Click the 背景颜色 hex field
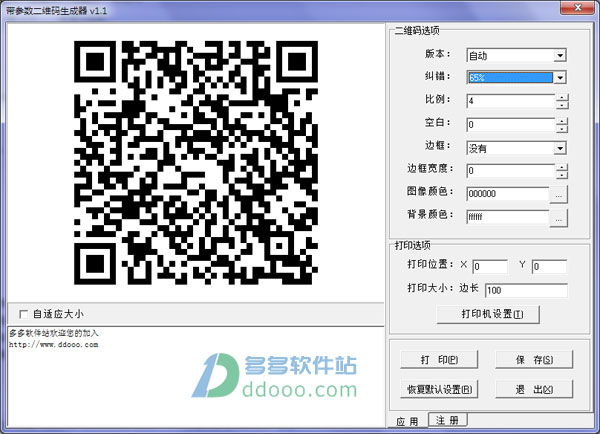Image resolution: width=600 pixels, height=434 pixels. pos(508,217)
